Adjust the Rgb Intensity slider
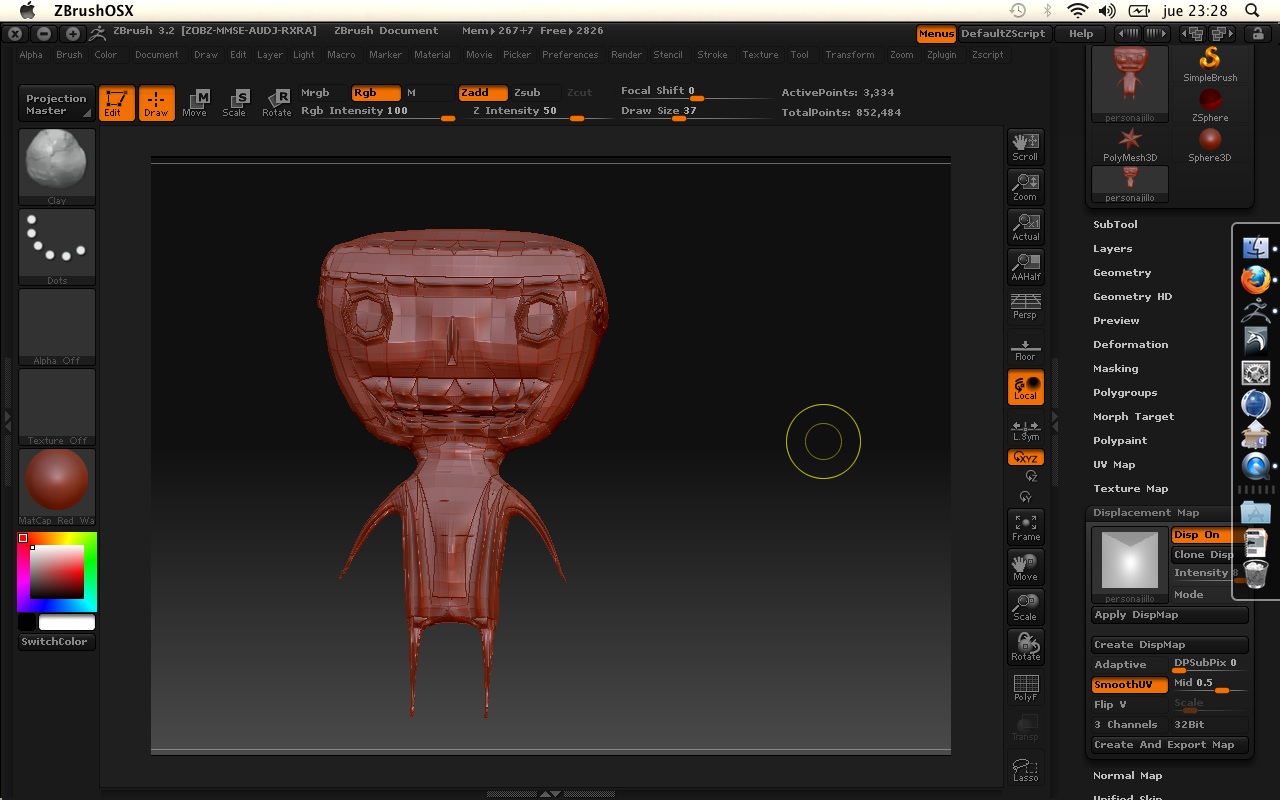Screen dimensions: 1280x800 point(377,111)
